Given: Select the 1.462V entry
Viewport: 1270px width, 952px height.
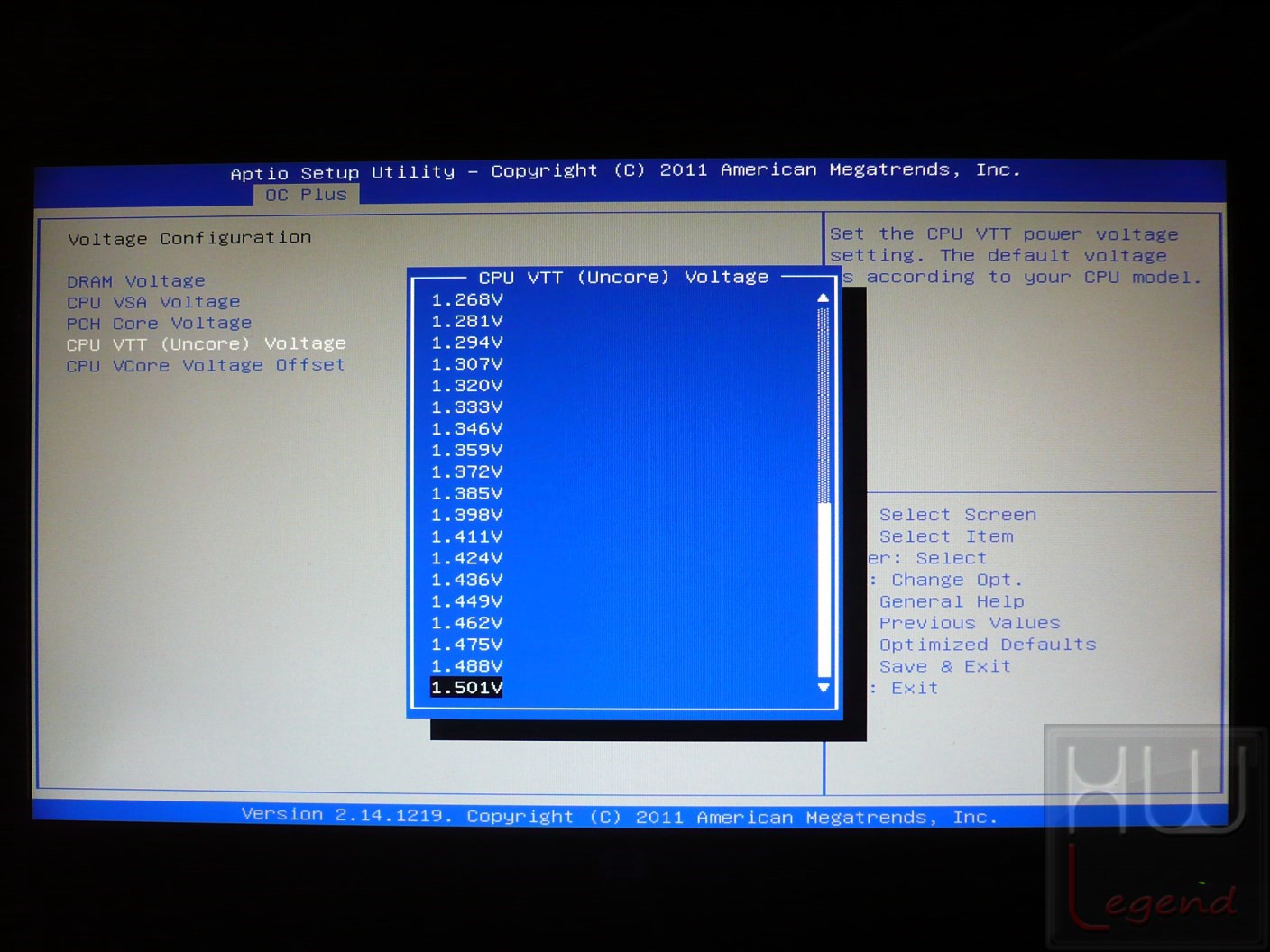Looking at the screenshot, I should [467, 623].
